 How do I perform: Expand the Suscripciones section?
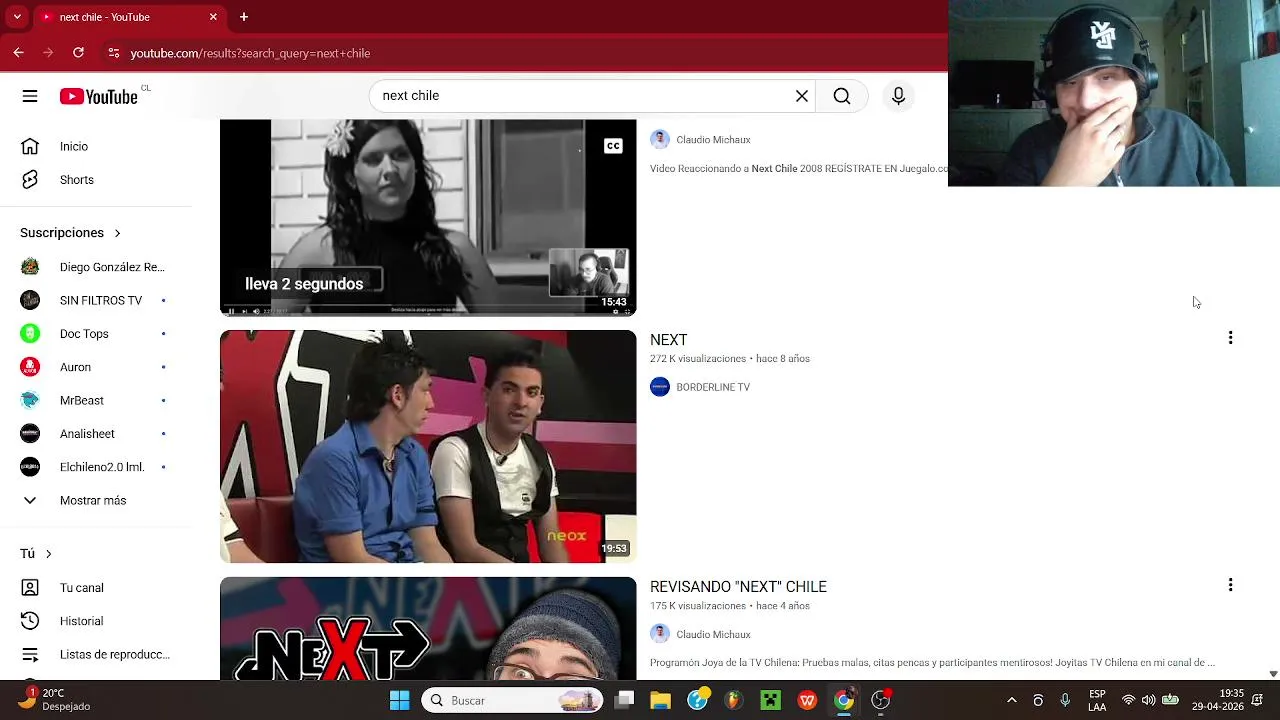pyautogui.click(x=70, y=233)
